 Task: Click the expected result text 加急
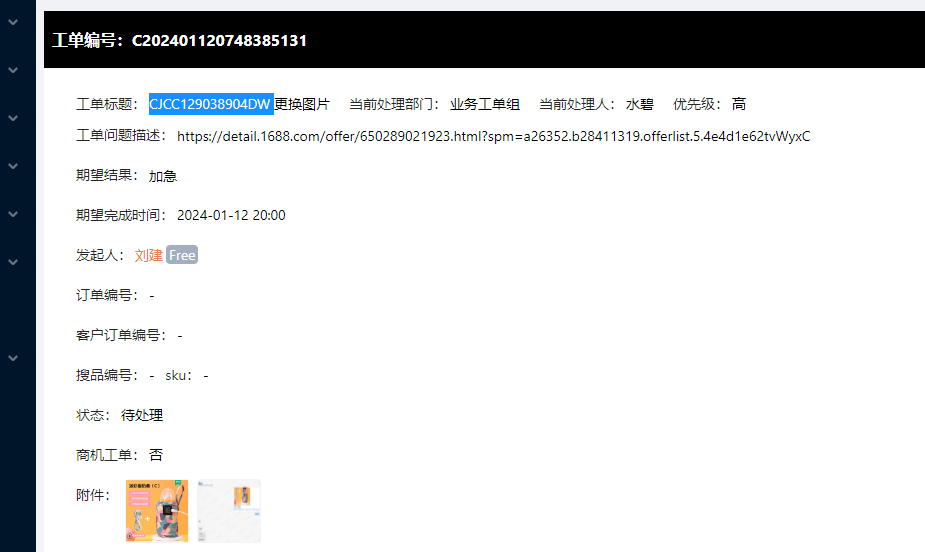click(163, 176)
